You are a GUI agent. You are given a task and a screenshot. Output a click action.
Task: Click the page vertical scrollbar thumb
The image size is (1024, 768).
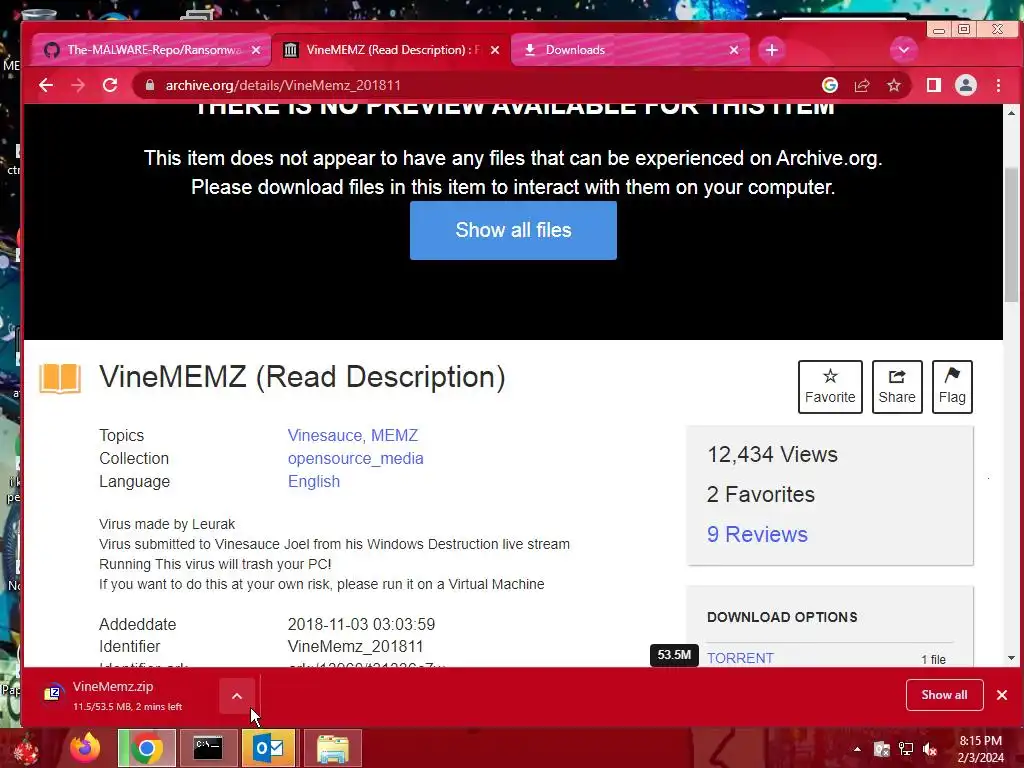(1011, 233)
